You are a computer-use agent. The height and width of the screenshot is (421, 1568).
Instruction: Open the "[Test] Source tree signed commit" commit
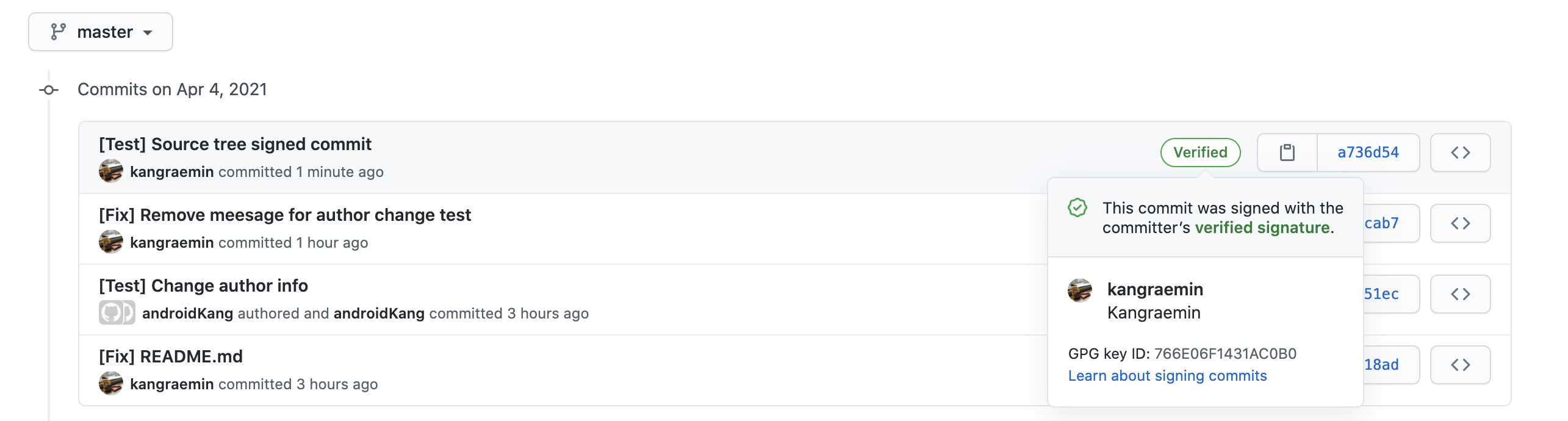pyautogui.click(x=235, y=144)
